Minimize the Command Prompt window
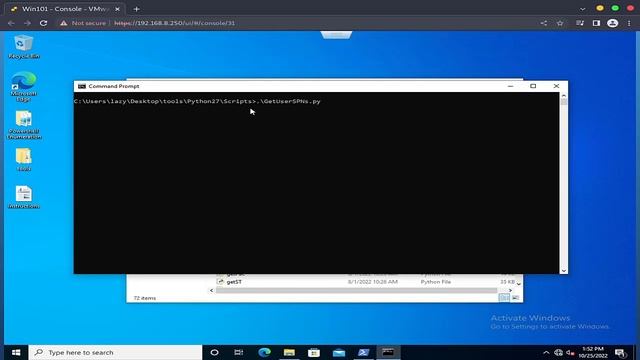 pos(510,86)
